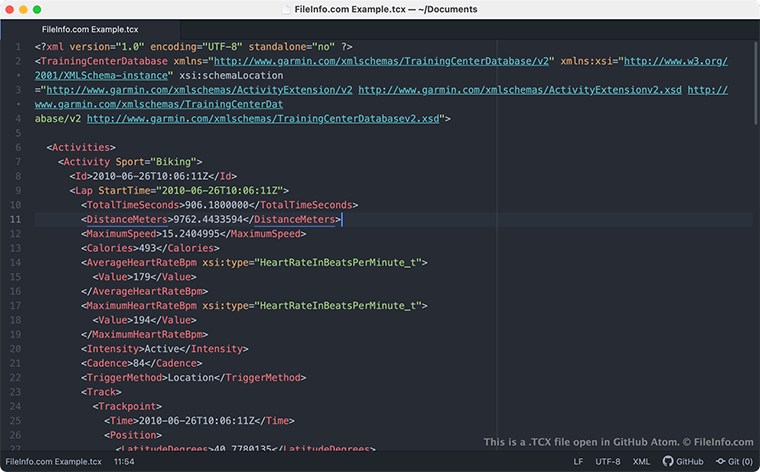Open the XML grammar selector
760x472 pixels.
click(642, 462)
